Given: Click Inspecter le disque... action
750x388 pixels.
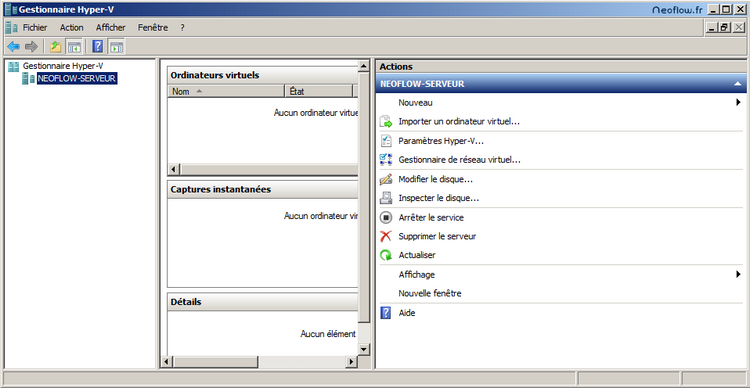Looking at the screenshot, I should tap(439, 198).
